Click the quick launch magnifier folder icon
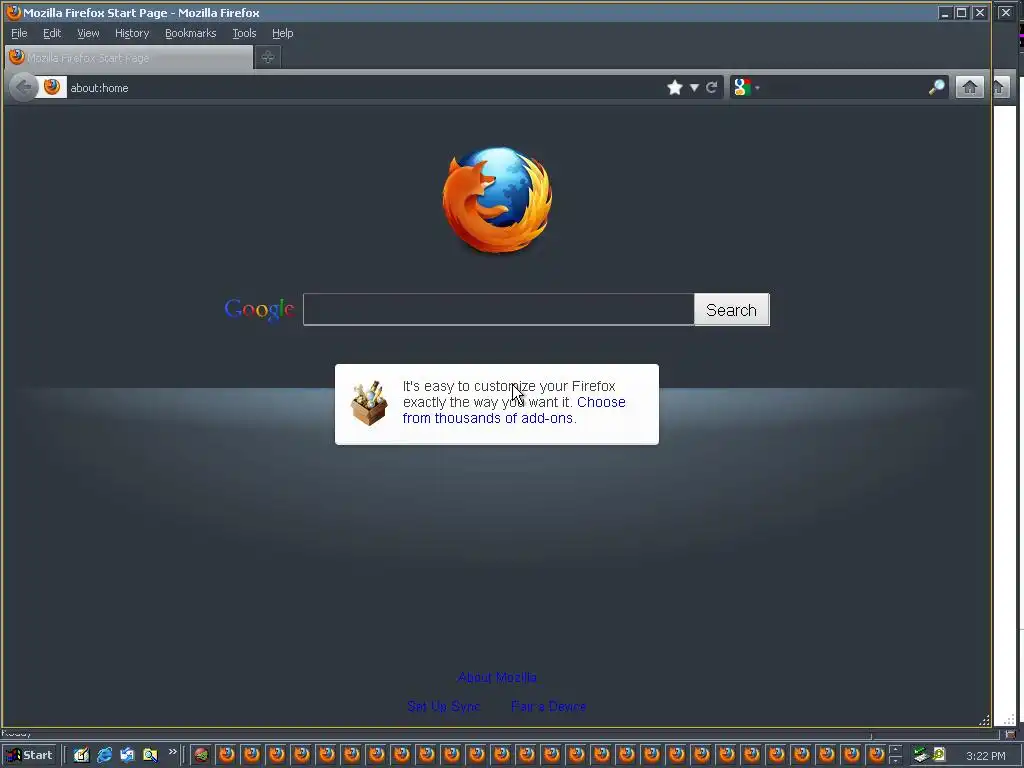1024x768 pixels. coord(150,755)
